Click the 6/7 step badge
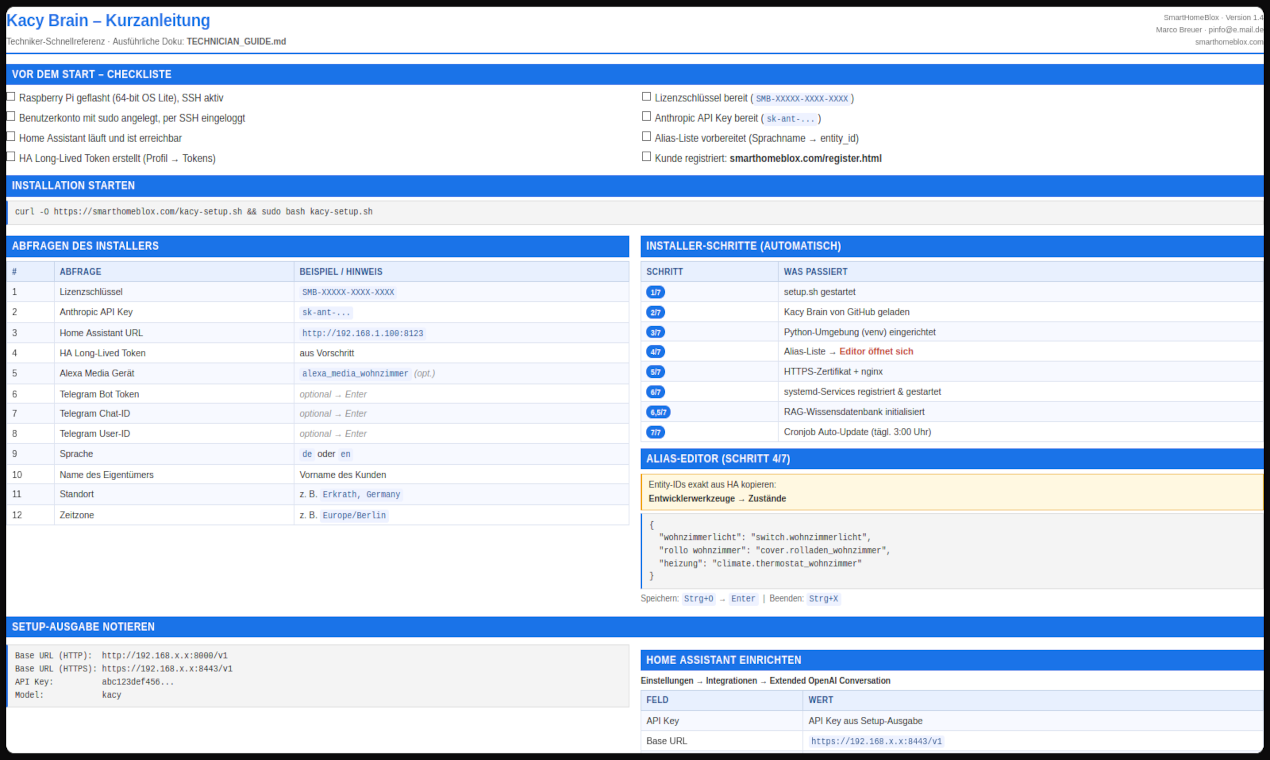 (656, 392)
